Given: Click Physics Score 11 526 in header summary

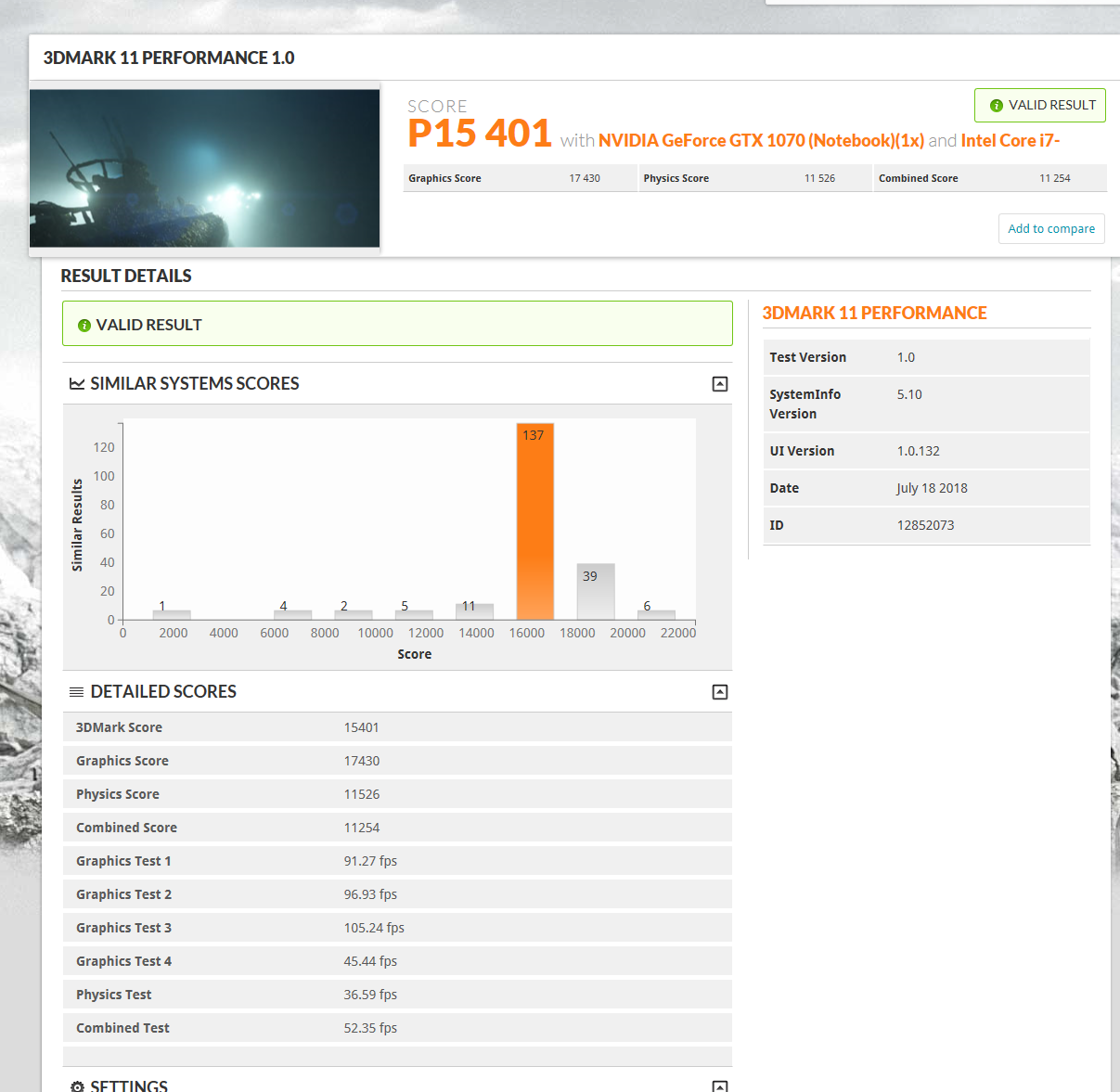Looking at the screenshot, I should point(755,178).
